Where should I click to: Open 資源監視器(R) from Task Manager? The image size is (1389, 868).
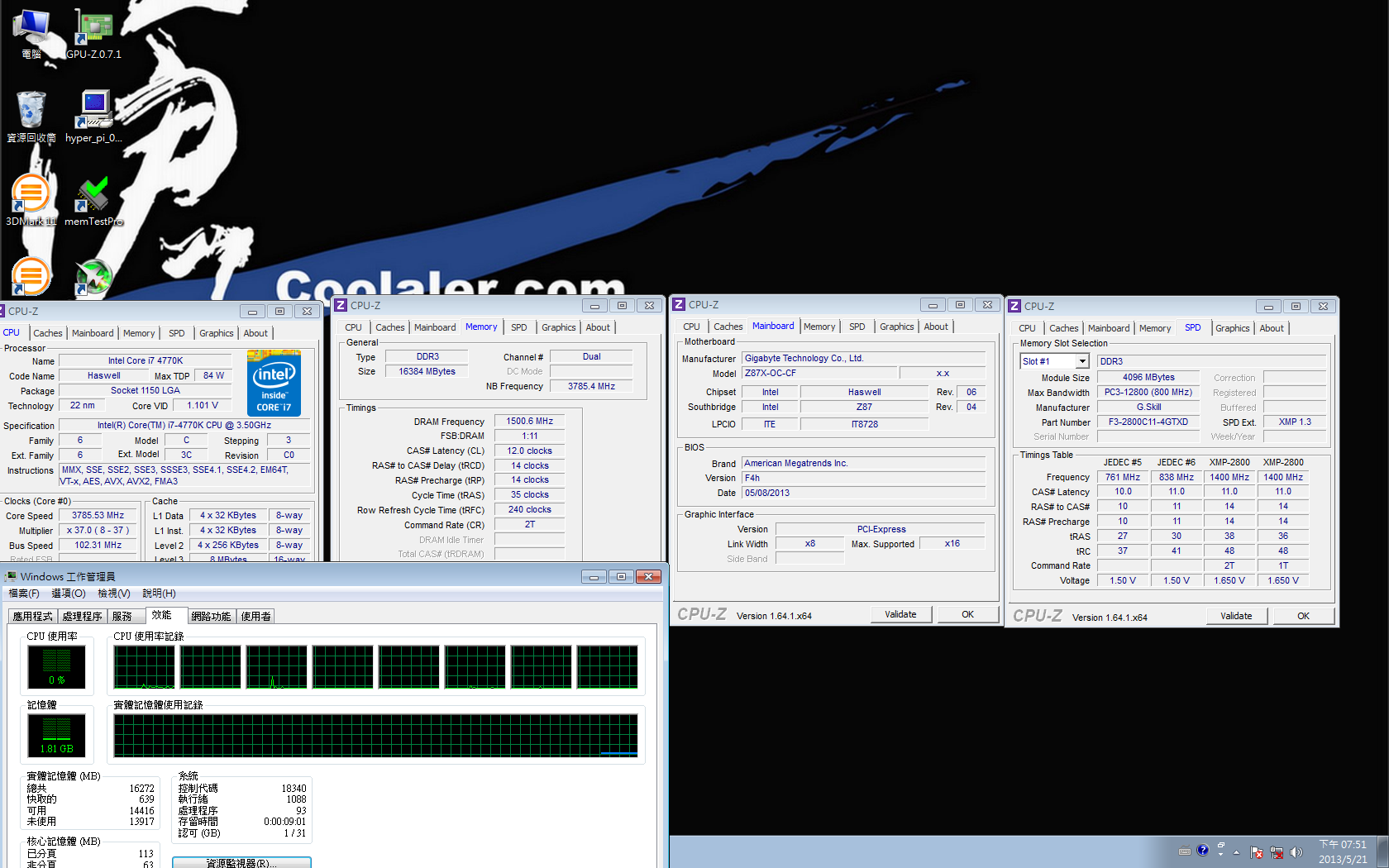point(241,862)
